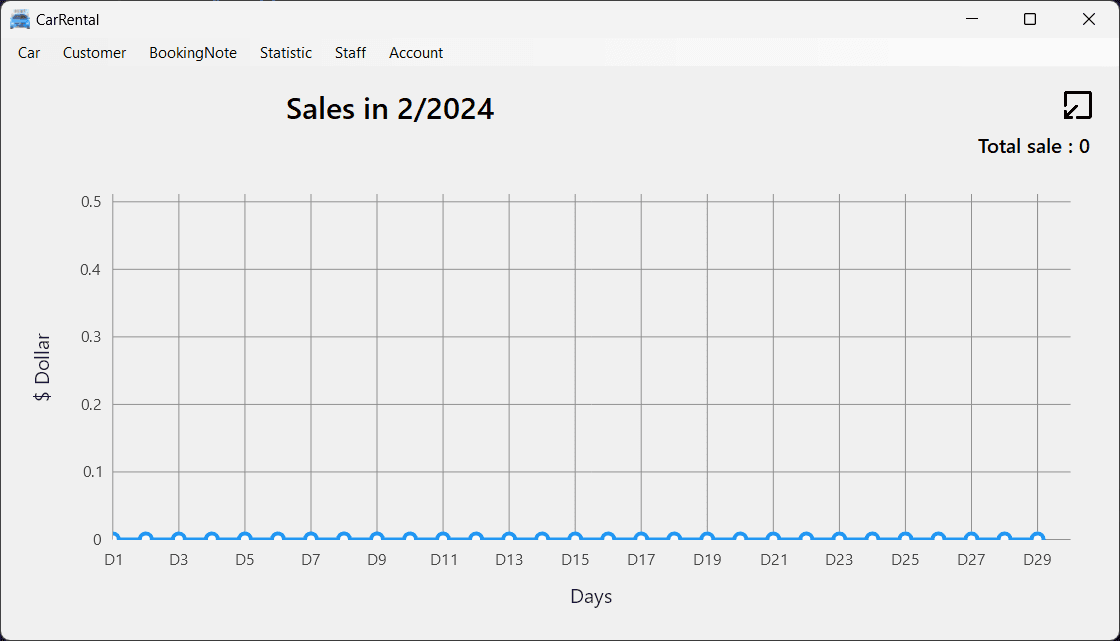Maximize the CarRental window
The image size is (1120, 641).
(x=1030, y=19)
